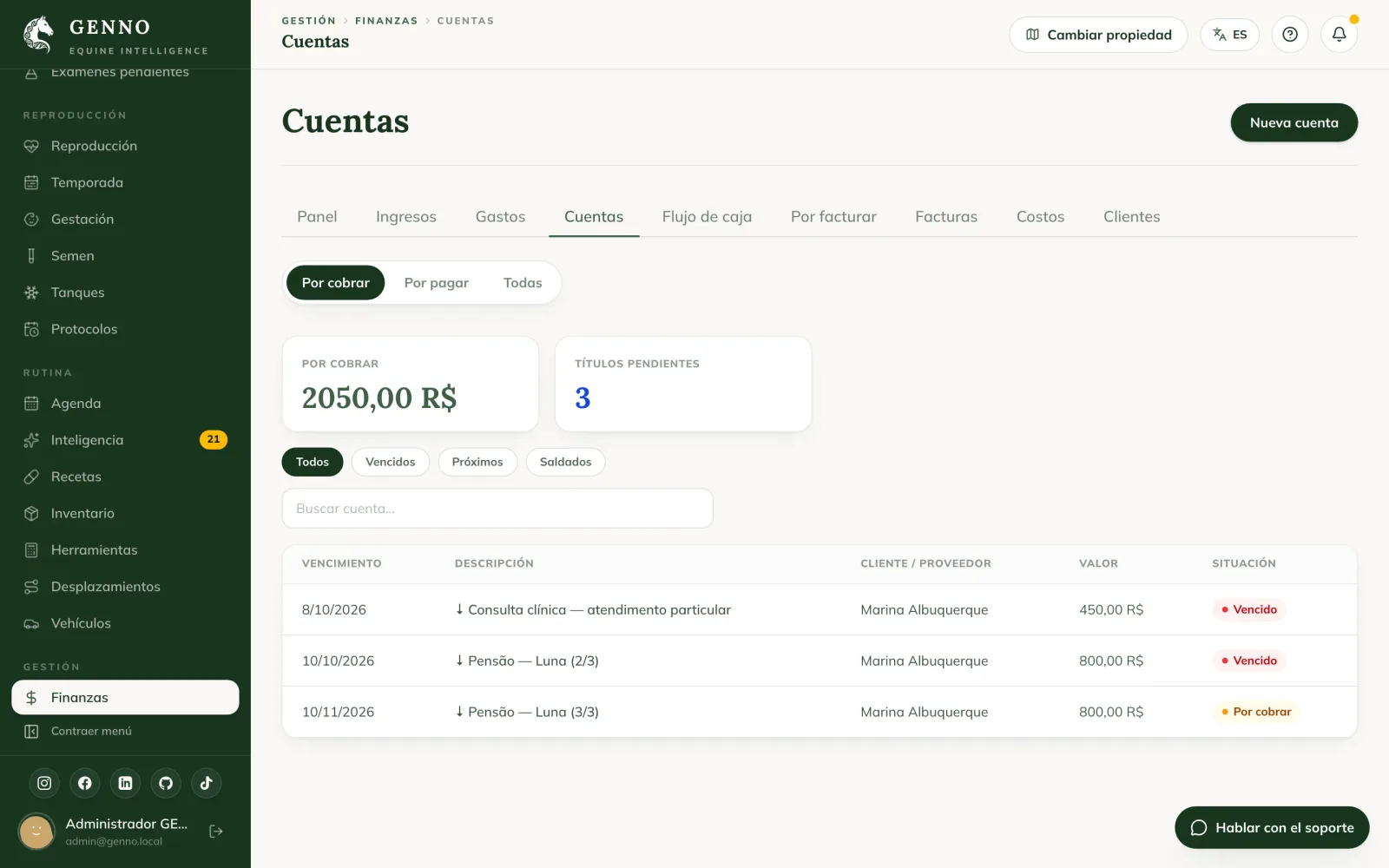Open the TikTok social icon
The image size is (1389, 868).
(x=207, y=783)
